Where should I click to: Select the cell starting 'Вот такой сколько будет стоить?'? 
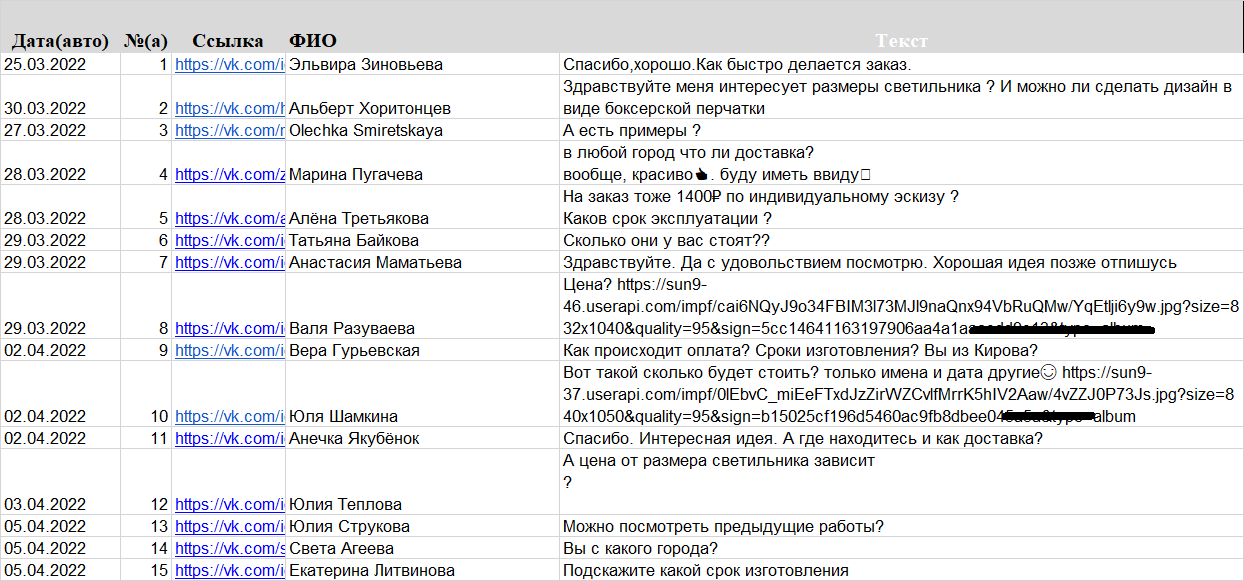901,394
